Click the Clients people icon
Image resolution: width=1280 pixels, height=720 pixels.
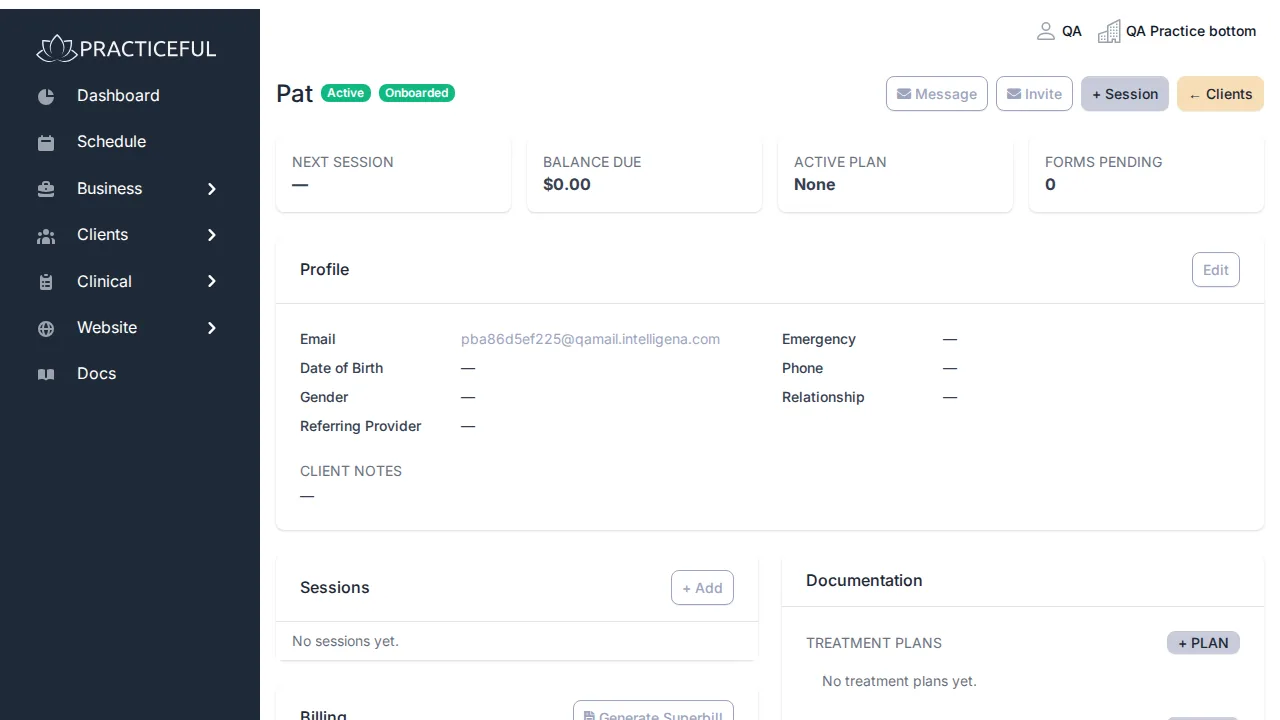(x=46, y=235)
